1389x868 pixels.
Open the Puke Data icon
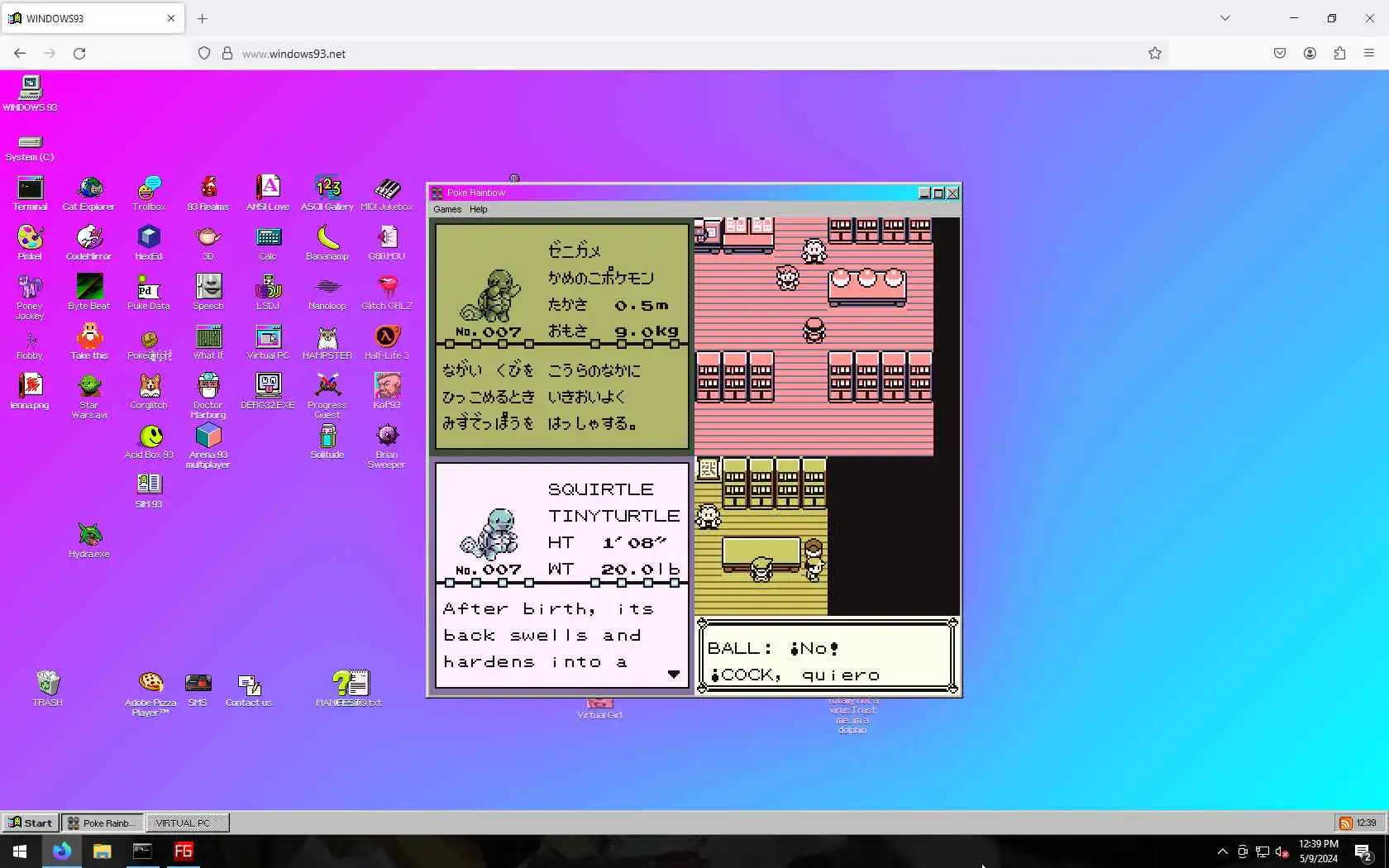149,293
